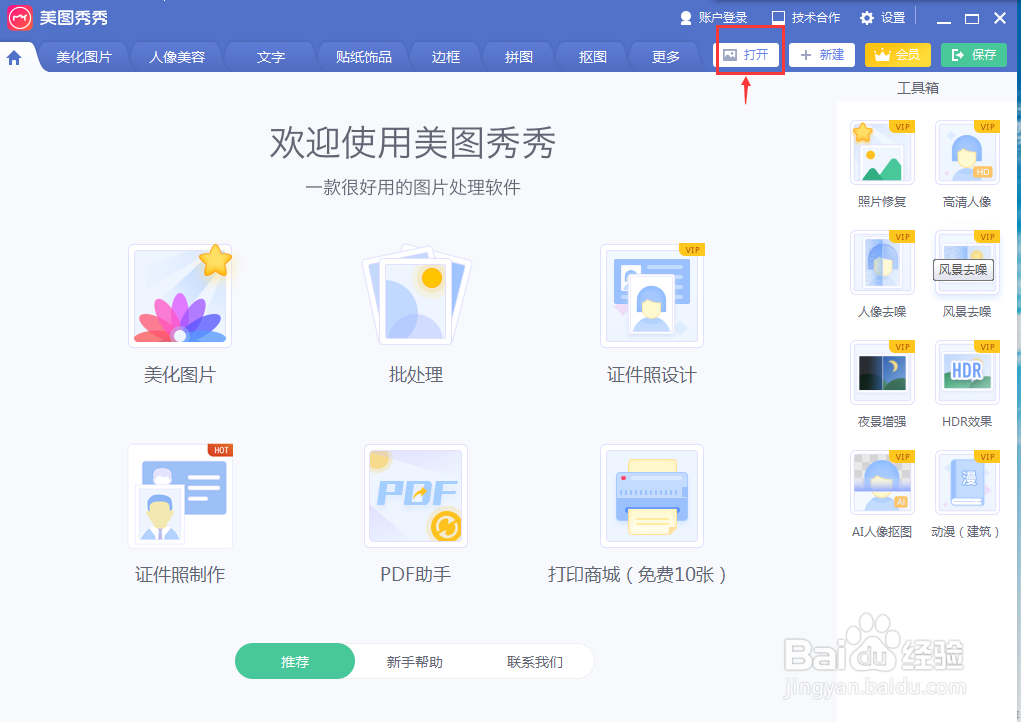Click the 打印商城（免费10张）text label
1021x722 pixels.
click(x=637, y=574)
